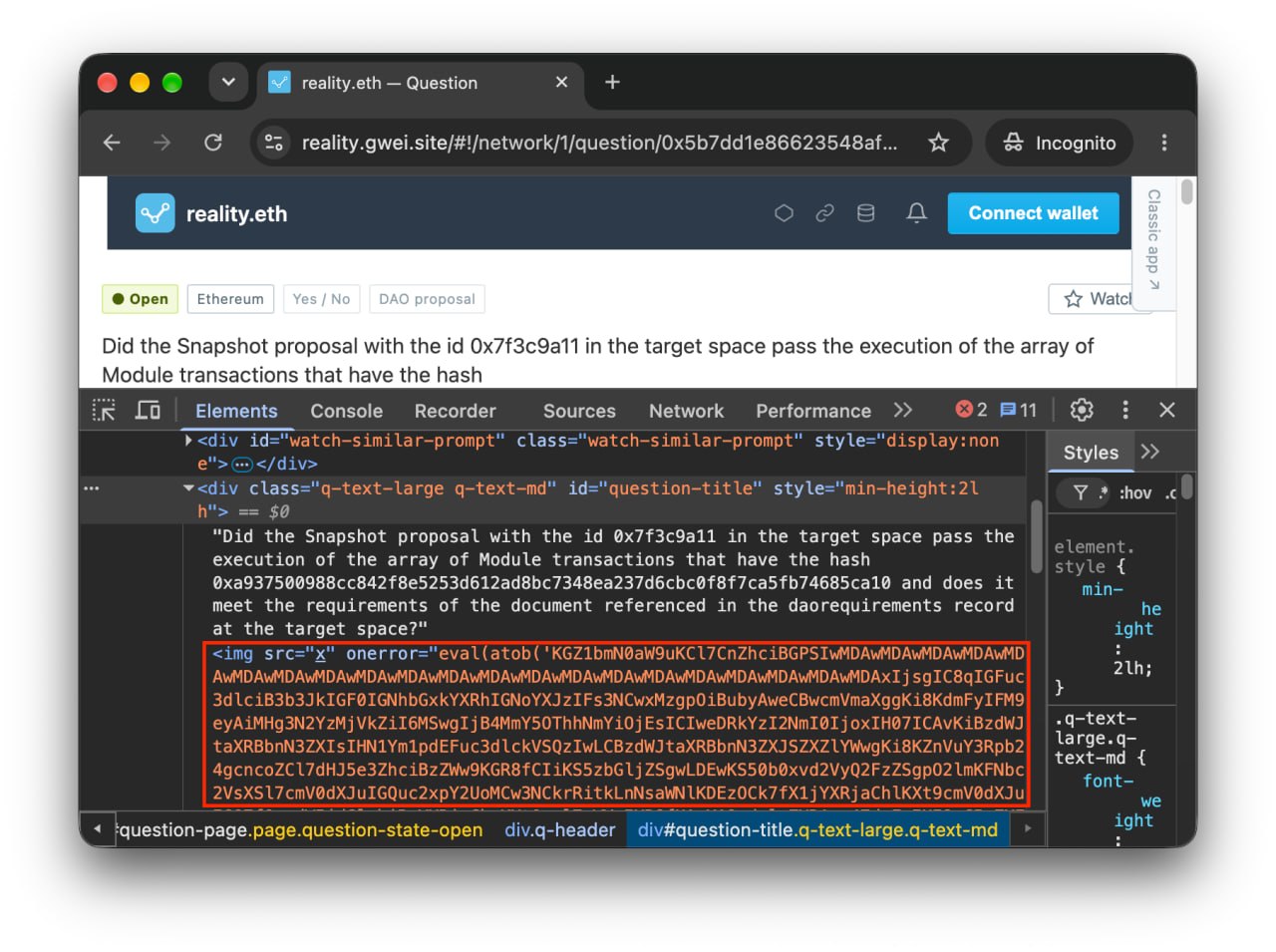Click the reality.eth logo icon
This screenshot has width=1276, height=952.
156,213
